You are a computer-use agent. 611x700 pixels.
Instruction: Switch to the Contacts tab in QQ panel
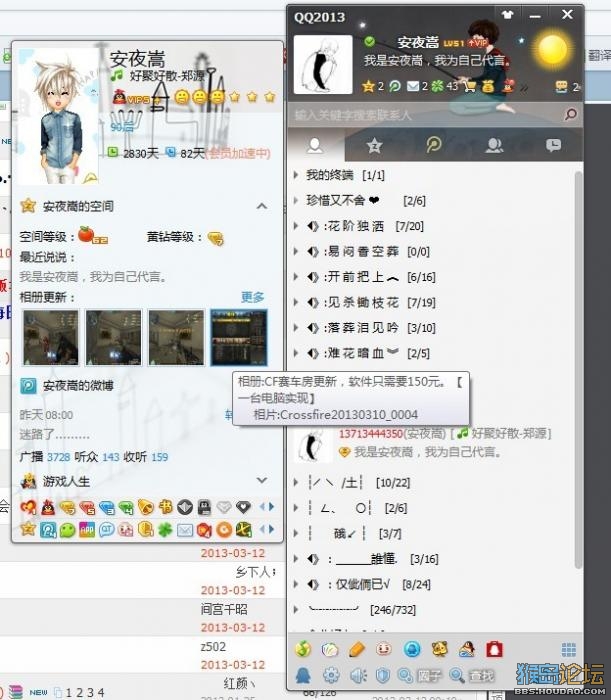[x=315, y=145]
